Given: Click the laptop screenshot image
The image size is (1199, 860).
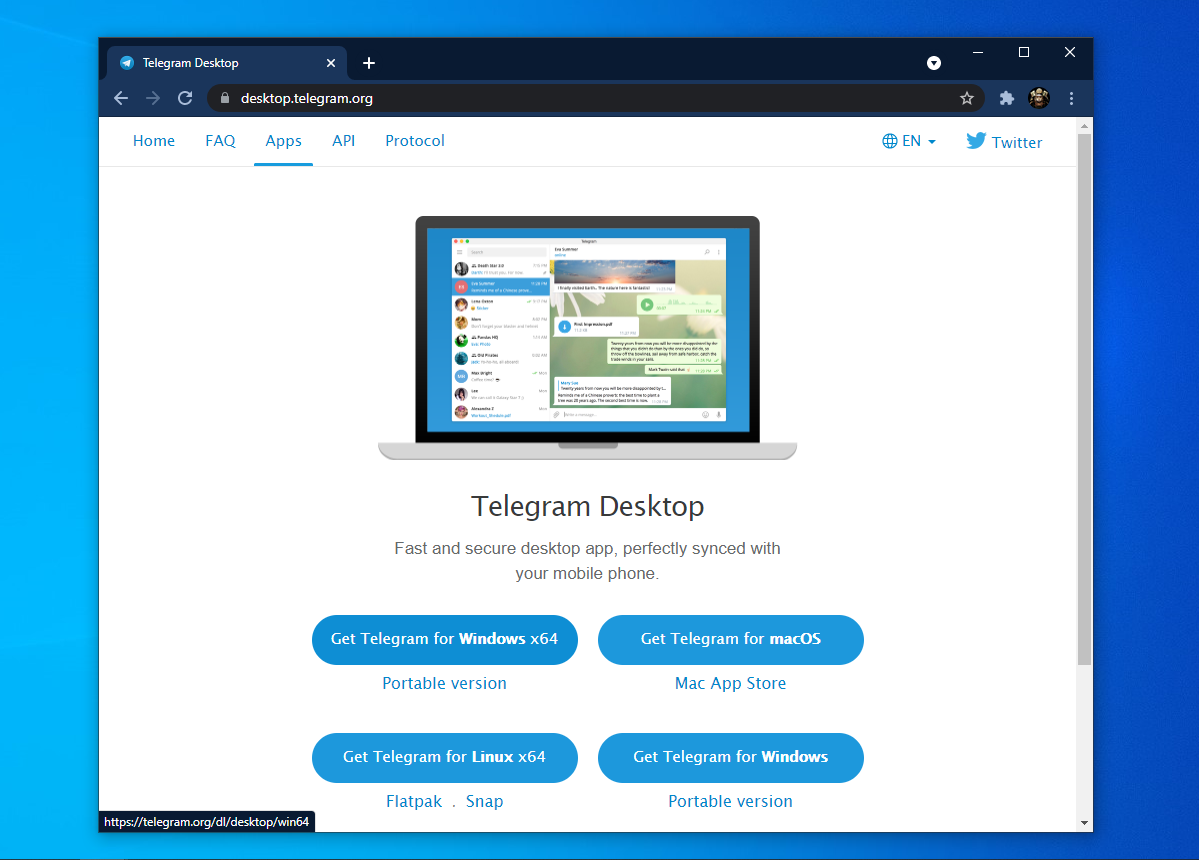Looking at the screenshot, I should click(587, 337).
